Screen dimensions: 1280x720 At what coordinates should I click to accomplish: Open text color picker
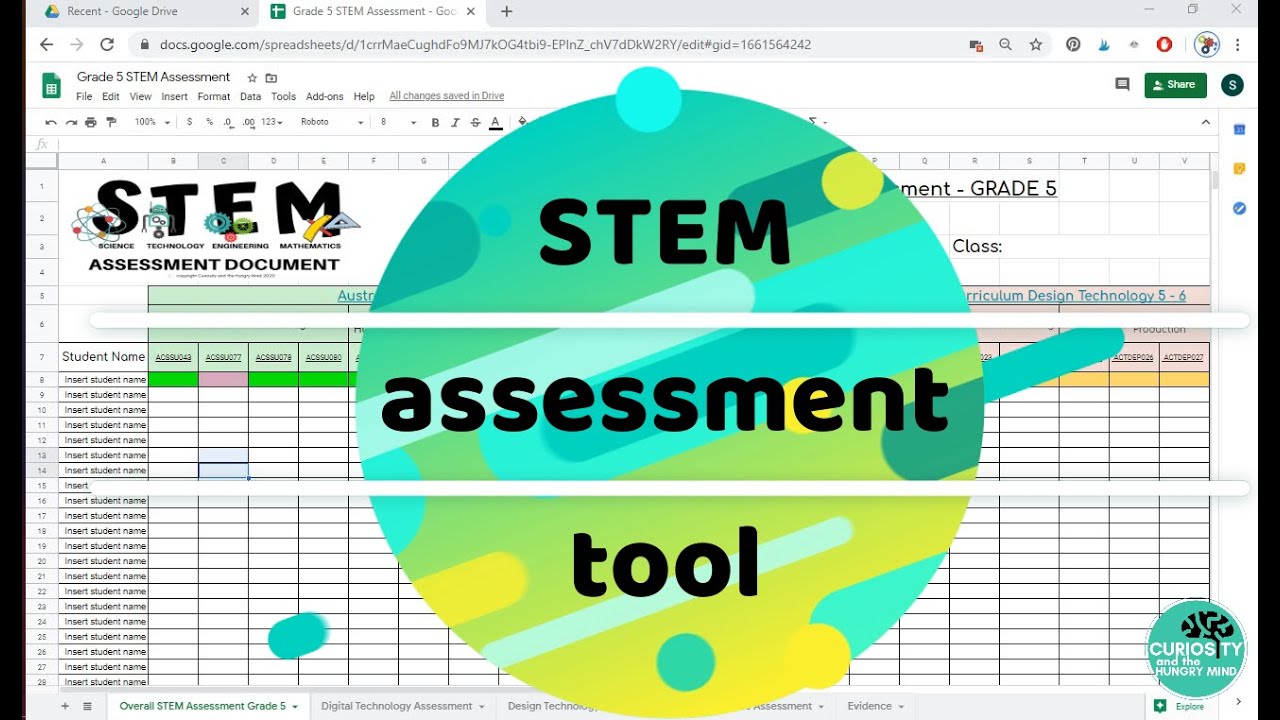(495, 122)
